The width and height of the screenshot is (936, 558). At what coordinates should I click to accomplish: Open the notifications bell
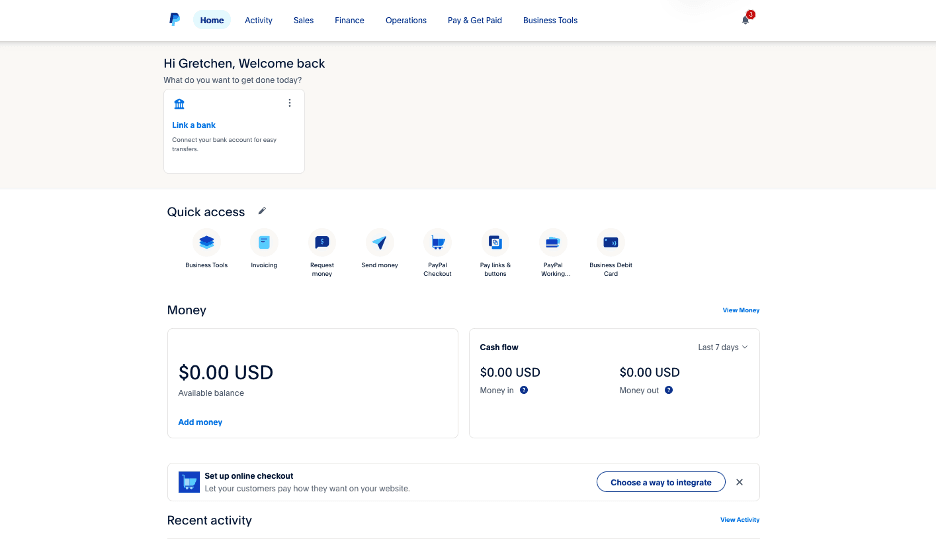(746, 20)
